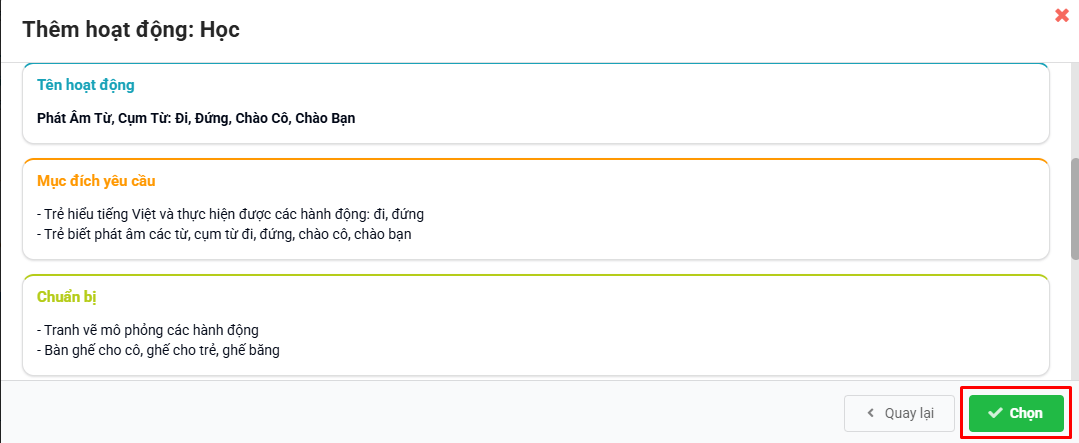Click the scrollbar track above the thumb
The image size is (1079, 443).
pos(1074,110)
